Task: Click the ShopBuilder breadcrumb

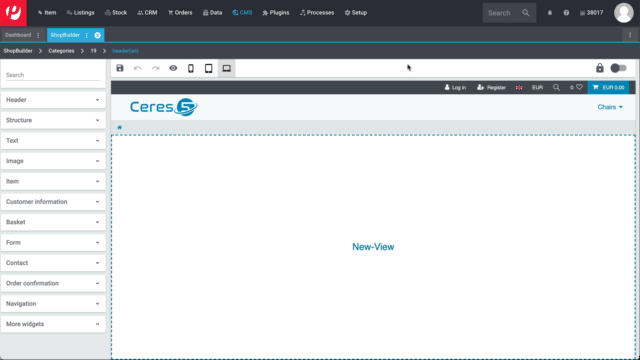Action: click(18, 51)
